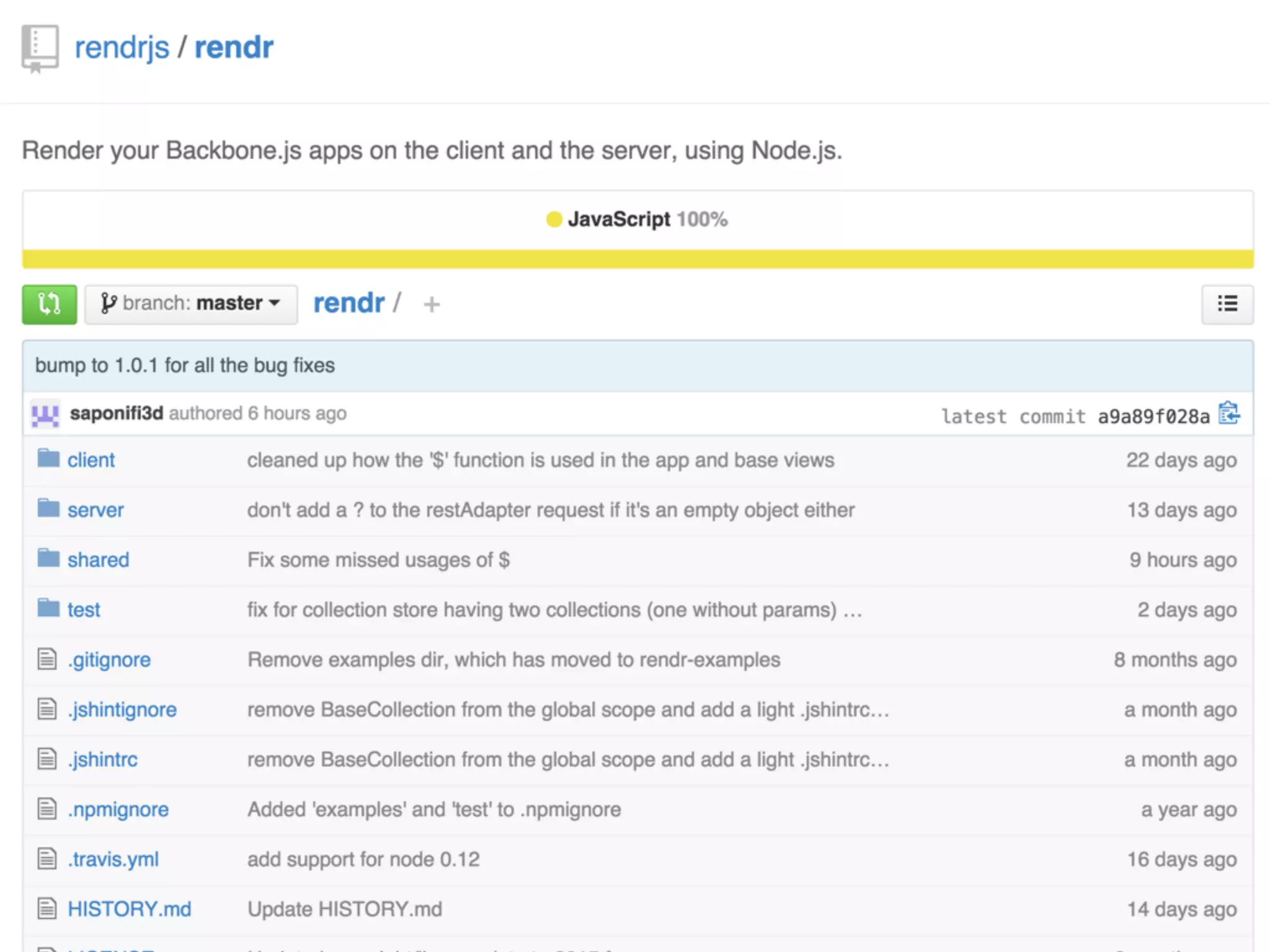This screenshot has height=952, width=1270.
Task: Open the client folder
Action: (91, 460)
